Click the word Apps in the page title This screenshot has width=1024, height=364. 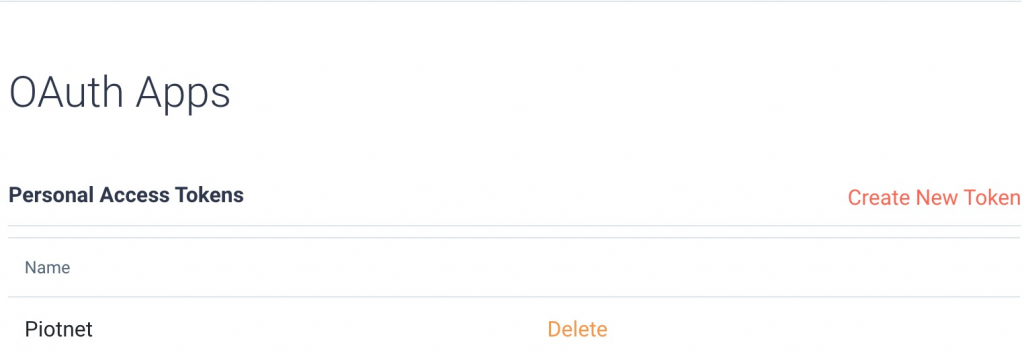[184, 95]
